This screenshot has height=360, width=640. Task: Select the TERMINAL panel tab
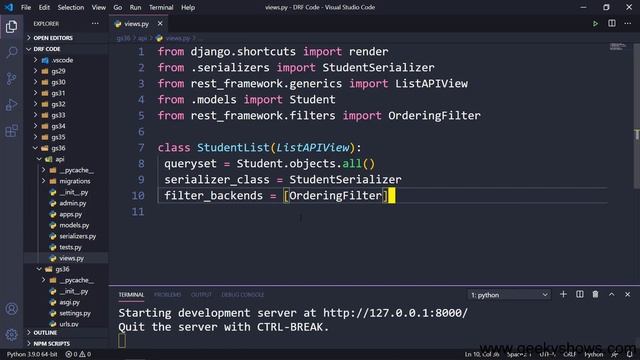point(131,294)
